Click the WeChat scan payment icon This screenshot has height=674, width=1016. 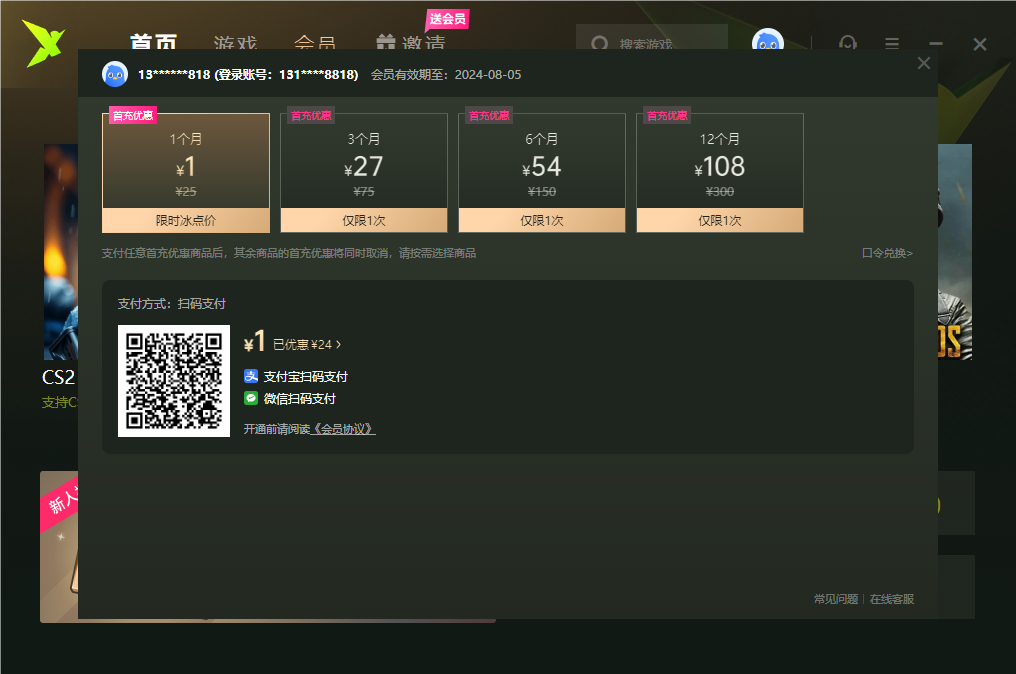point(251,398)
